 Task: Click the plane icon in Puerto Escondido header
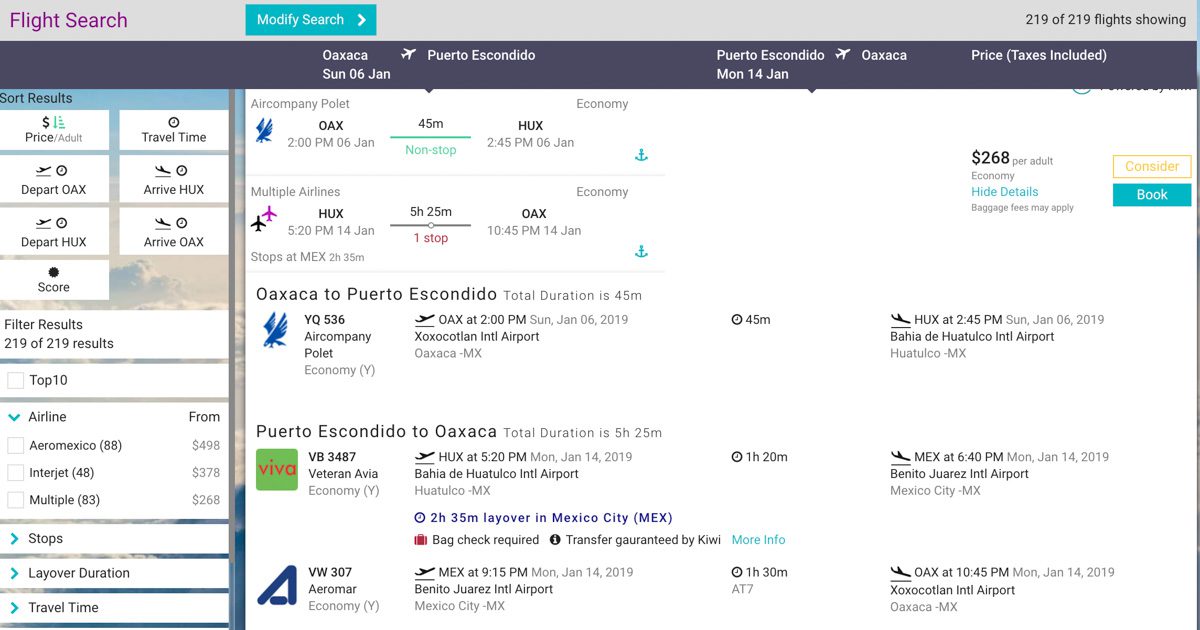[843, 54]
